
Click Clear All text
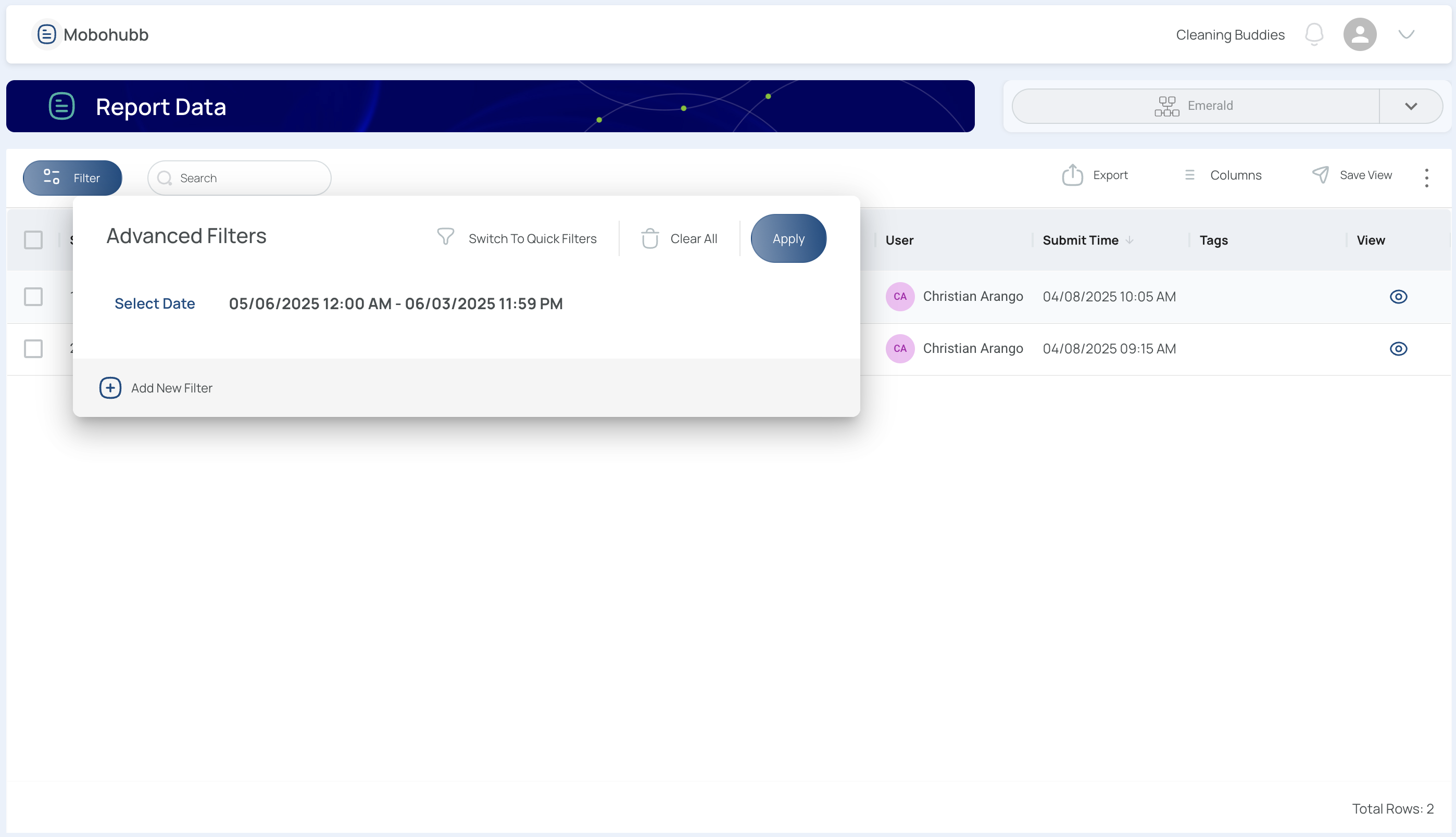(x=694, y=238)
